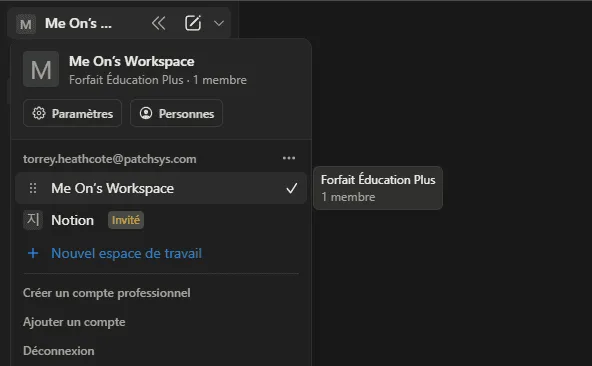Click the checkmark on Me On's Workspace row

[x=291, y=188]
